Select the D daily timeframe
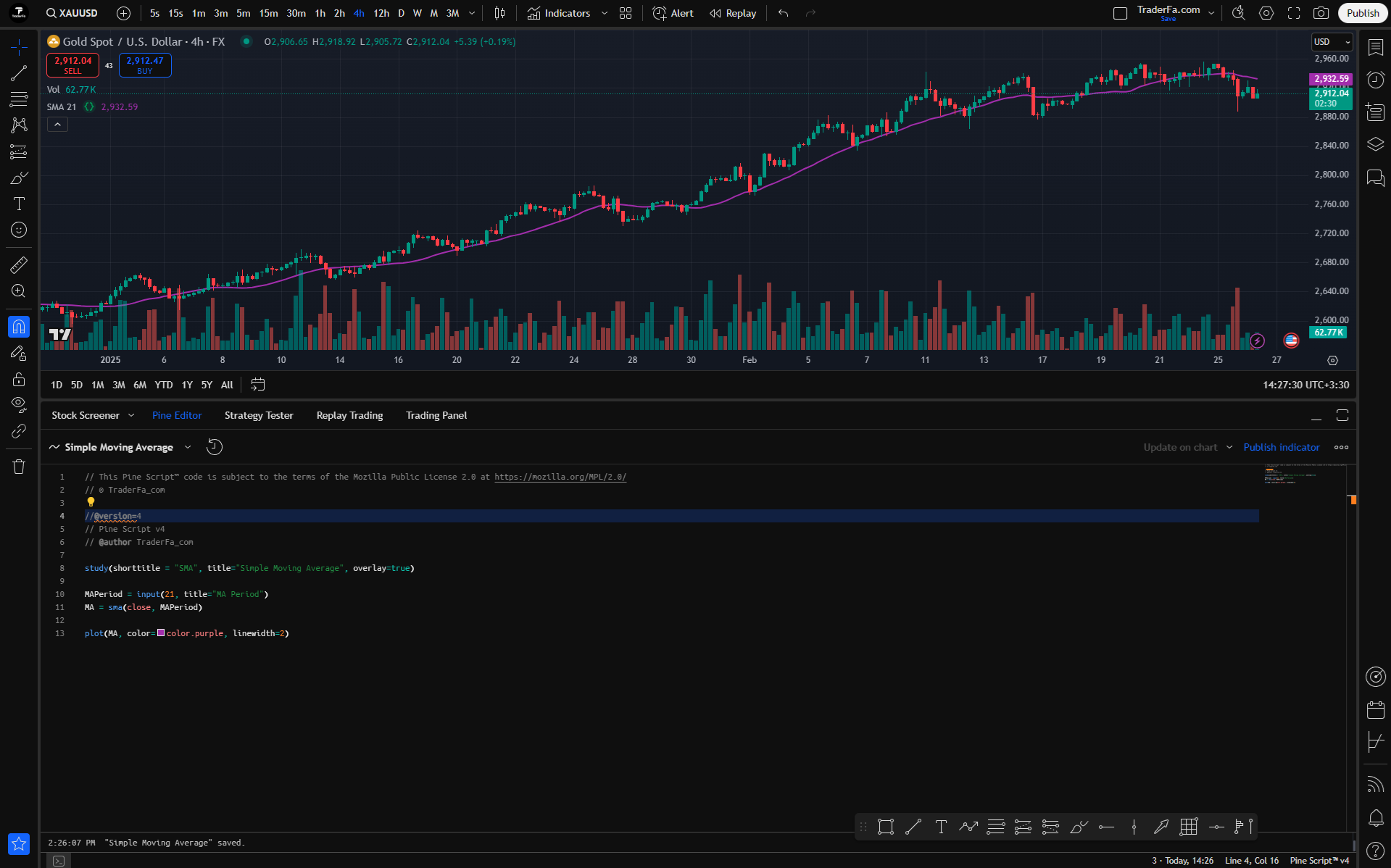The width and height of the screenshot is (1391, 868). pyautogui.click(x=401, y=13)
